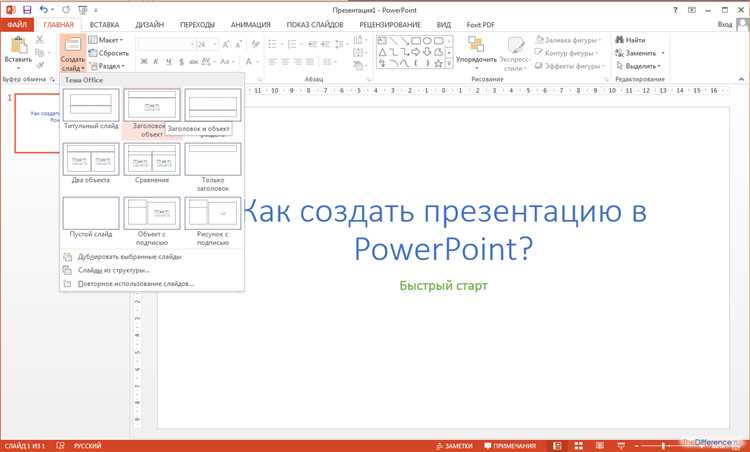Expand the shapes gallery more arrow

pos(449,63)
